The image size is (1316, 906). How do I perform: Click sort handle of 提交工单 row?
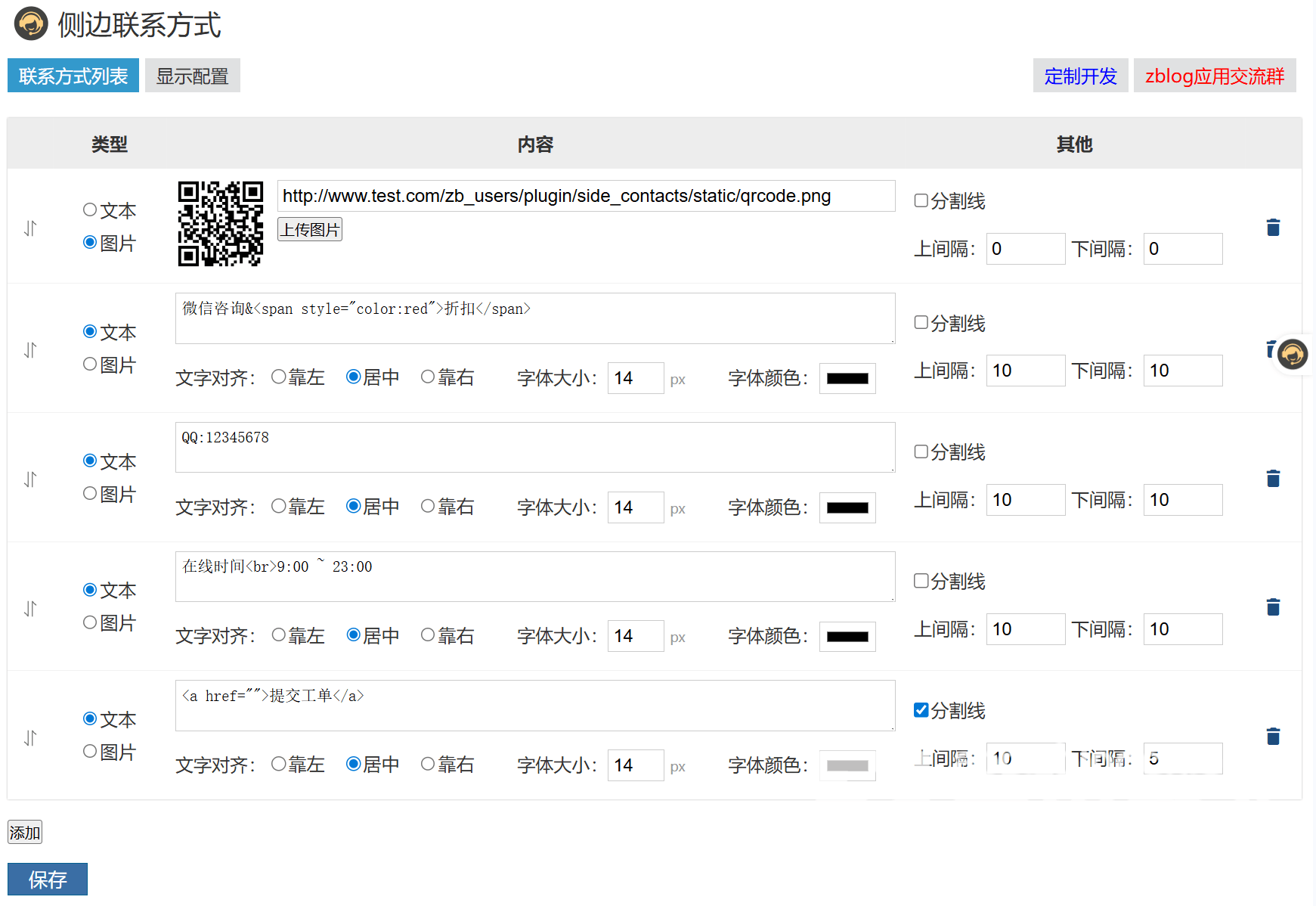click(30, 738)
